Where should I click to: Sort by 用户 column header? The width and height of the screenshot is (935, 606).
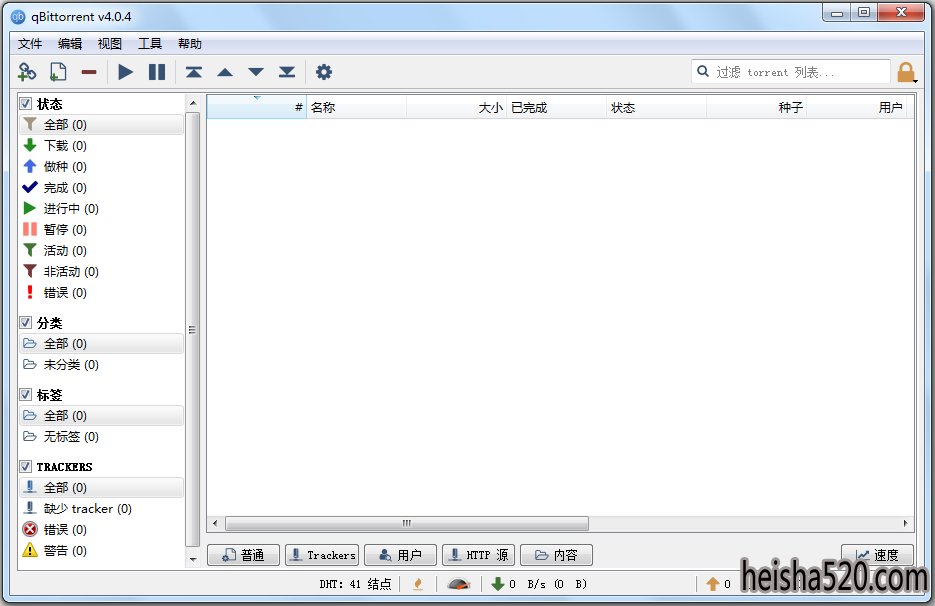(859, 107)
